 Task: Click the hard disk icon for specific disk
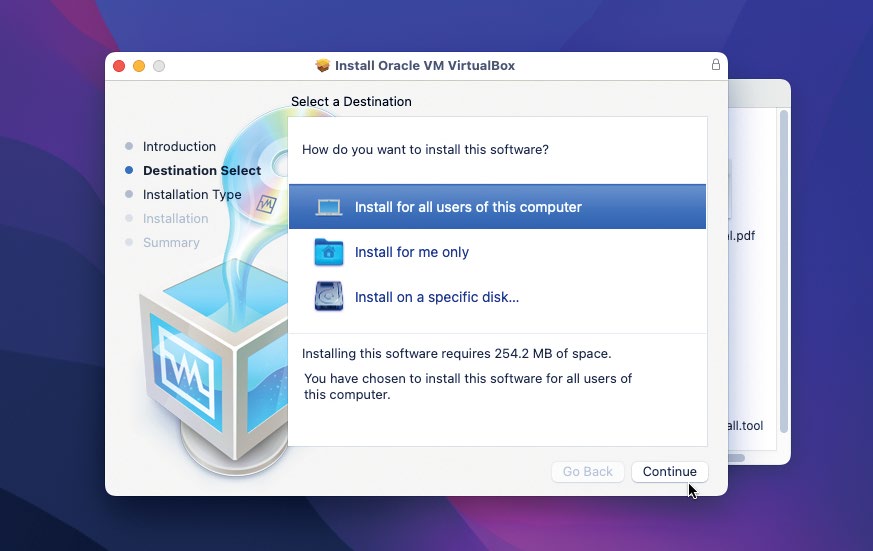[x=328, y=297]
